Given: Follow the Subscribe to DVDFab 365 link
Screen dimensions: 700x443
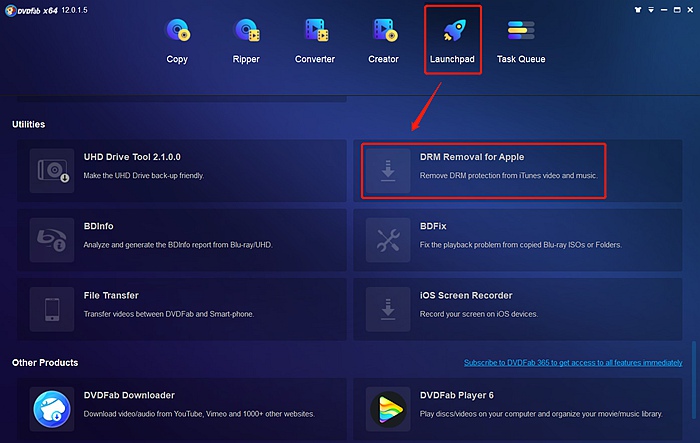Looking at the screenshot, I should (x=573, y=363).
